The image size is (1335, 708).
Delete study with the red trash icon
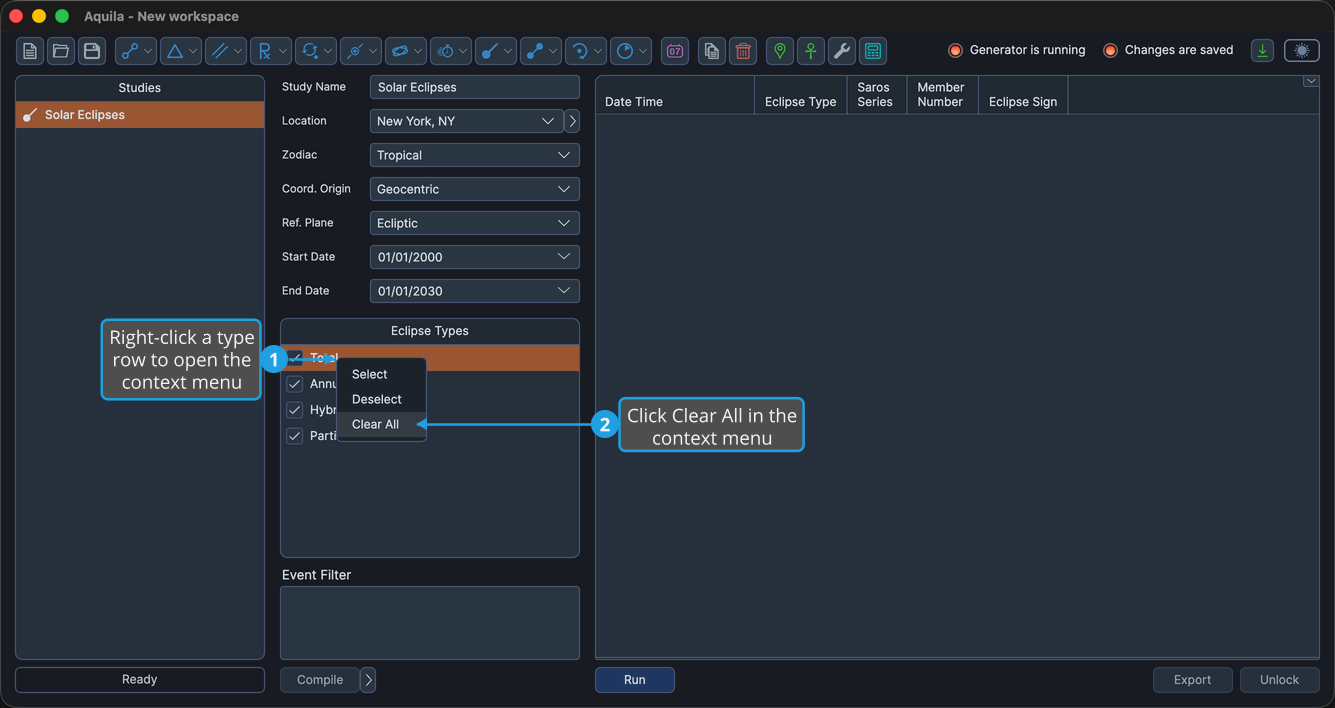[x=743, y=51]
